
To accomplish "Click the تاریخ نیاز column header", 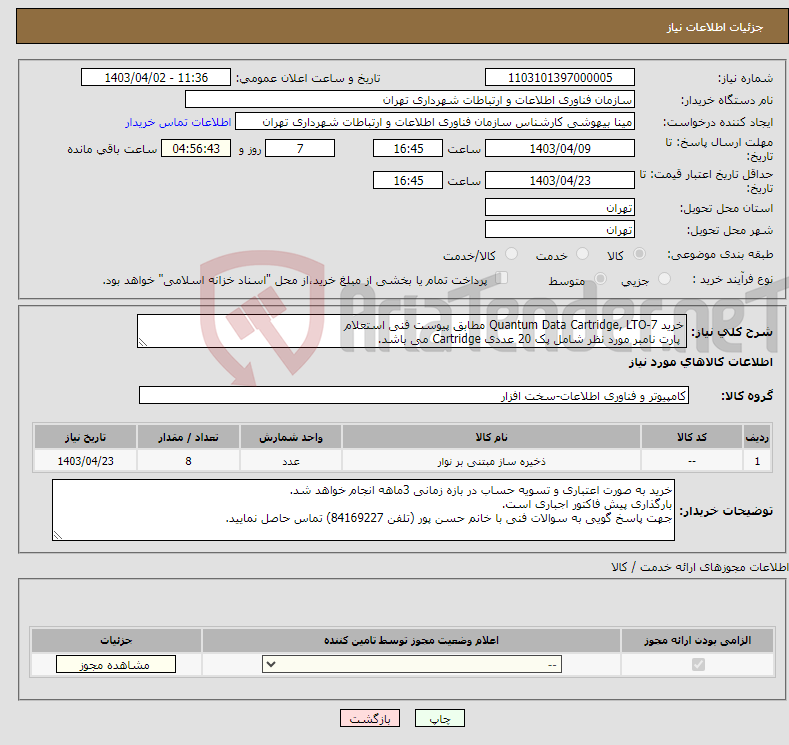I will [x=86, y=437].
